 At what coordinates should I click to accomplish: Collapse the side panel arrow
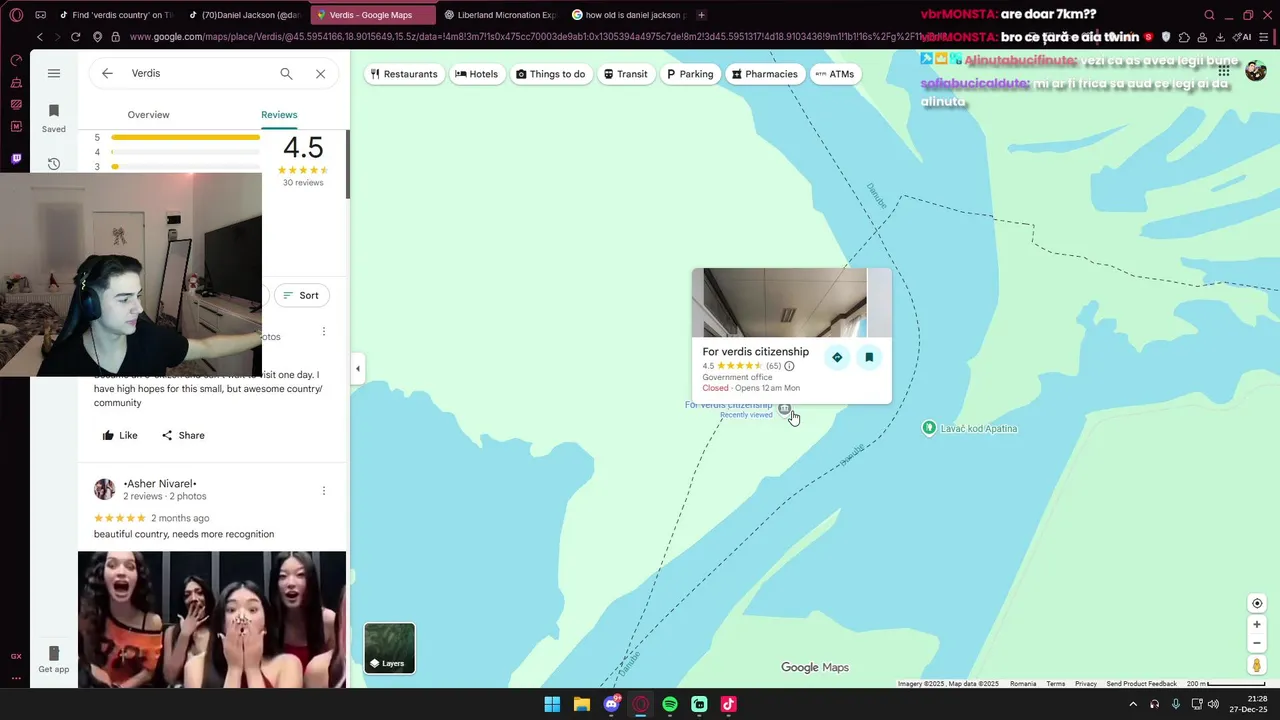pyautogui.click(x=358, y=369)
